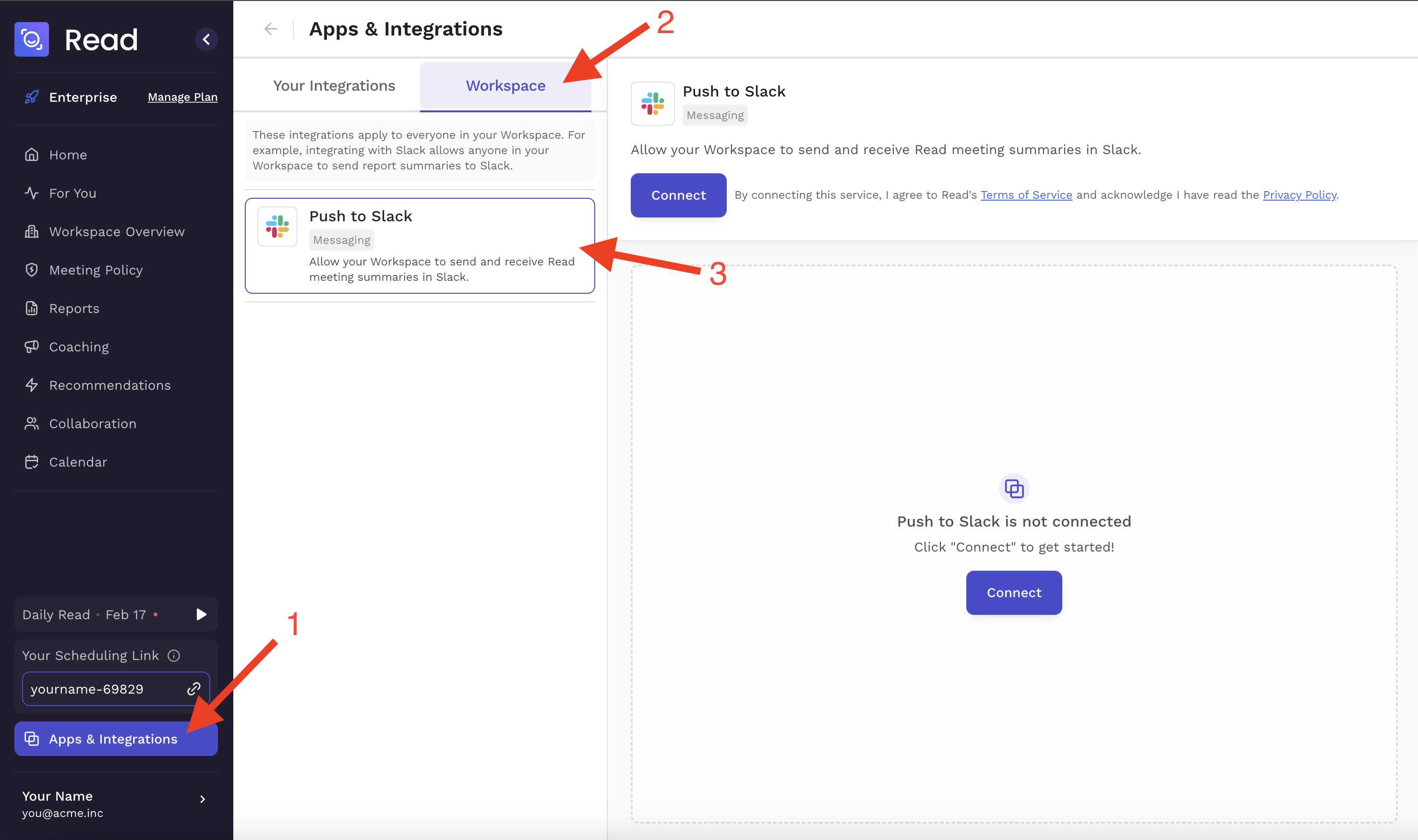Click the Apps & Integrations page title
The width and height of the screenshot is (1418, 840).
click(x=406, y=29)
